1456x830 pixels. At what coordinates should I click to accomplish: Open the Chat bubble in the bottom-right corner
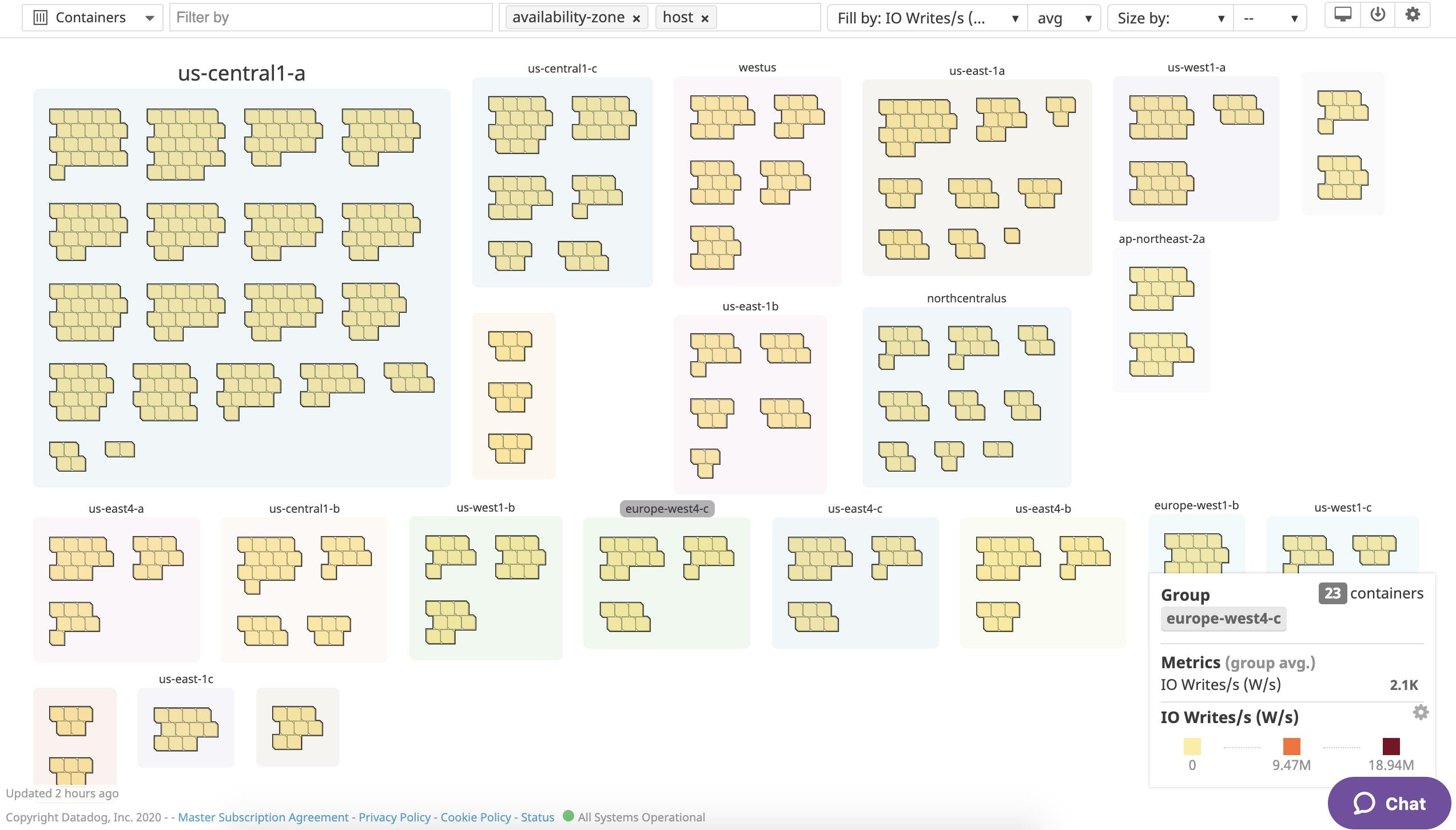tap(1389, 804)
